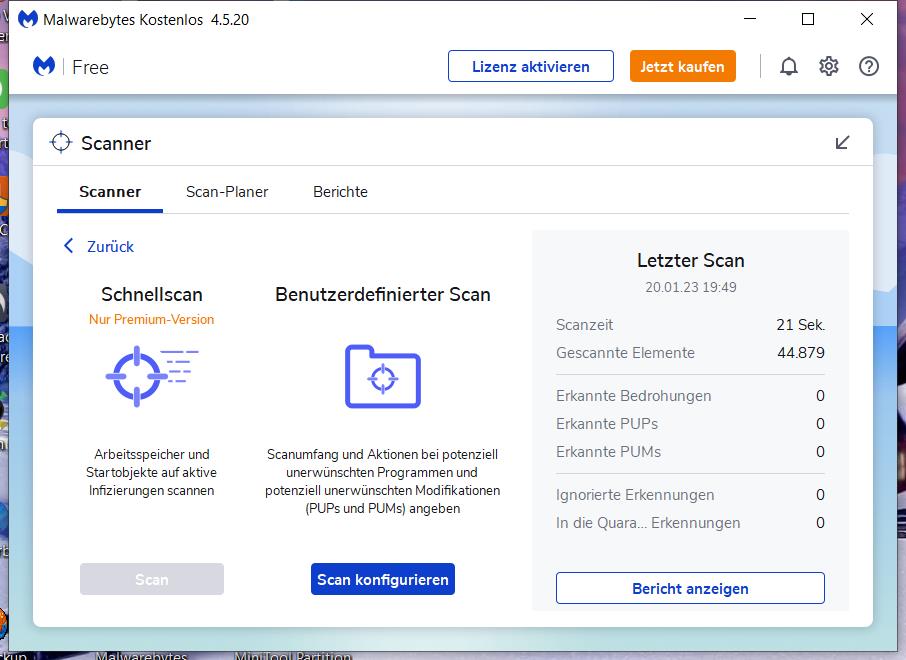Minimize the Malwarebytes window

tap(750, 19)
